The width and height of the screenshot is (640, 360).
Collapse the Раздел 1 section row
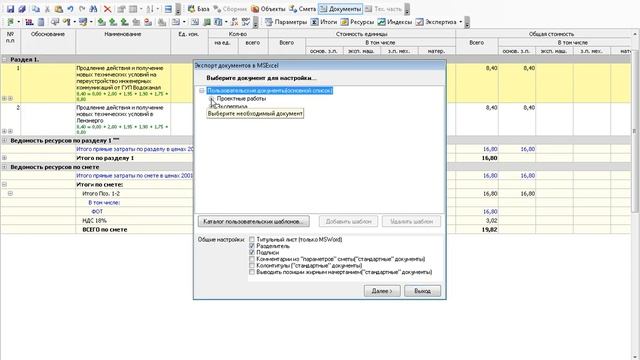(x=4, y=60)
